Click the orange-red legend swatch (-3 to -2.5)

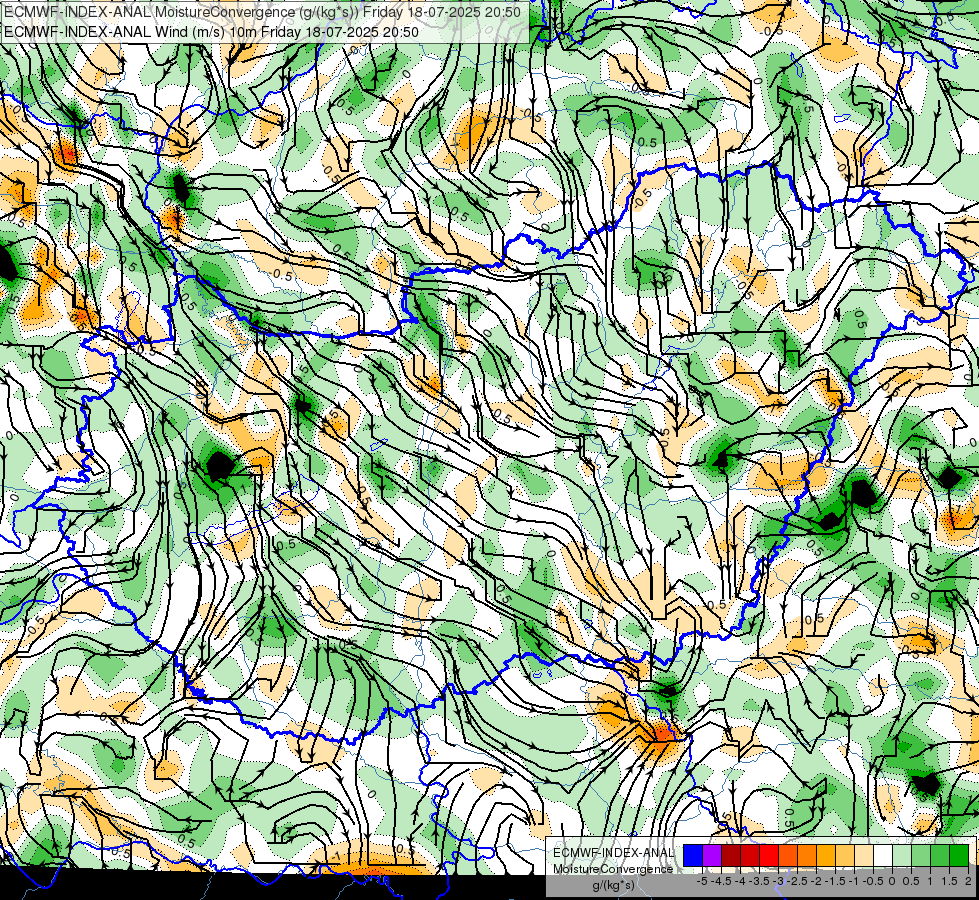(x=788, y=856)
